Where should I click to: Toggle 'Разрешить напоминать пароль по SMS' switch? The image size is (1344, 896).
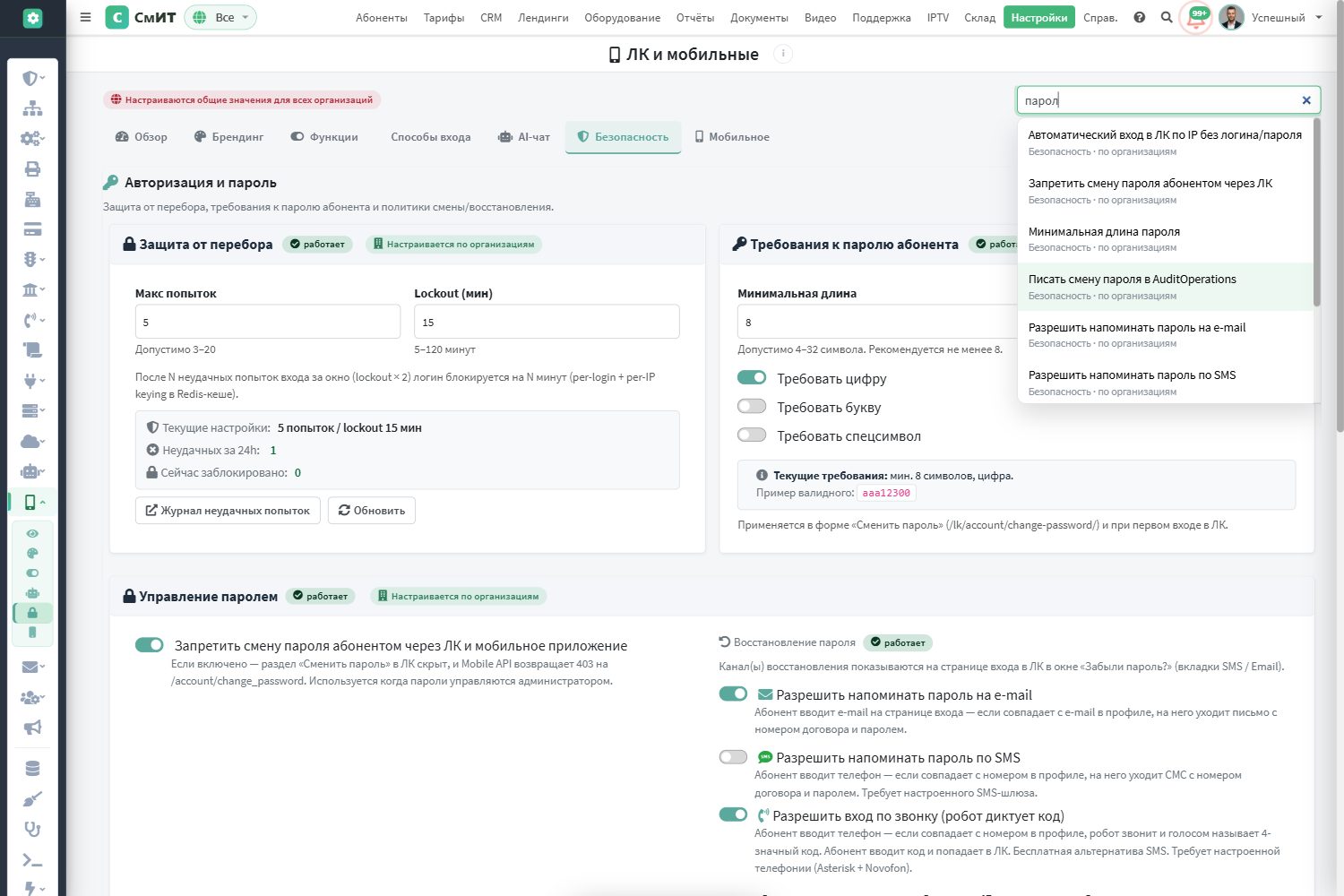point(733,756)
